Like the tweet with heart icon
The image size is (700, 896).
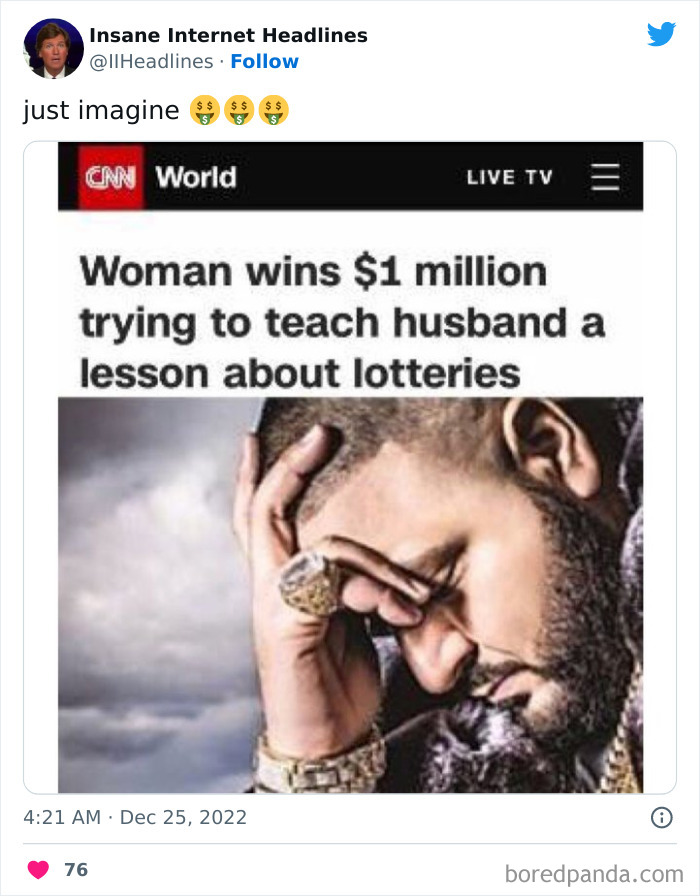click(38, 869)
